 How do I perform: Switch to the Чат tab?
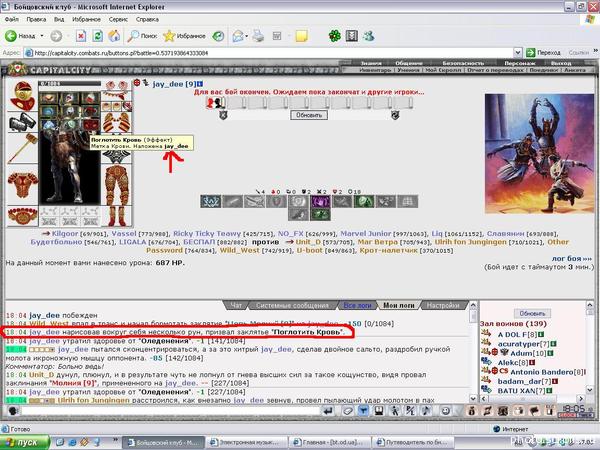click(x=236, y=305)
